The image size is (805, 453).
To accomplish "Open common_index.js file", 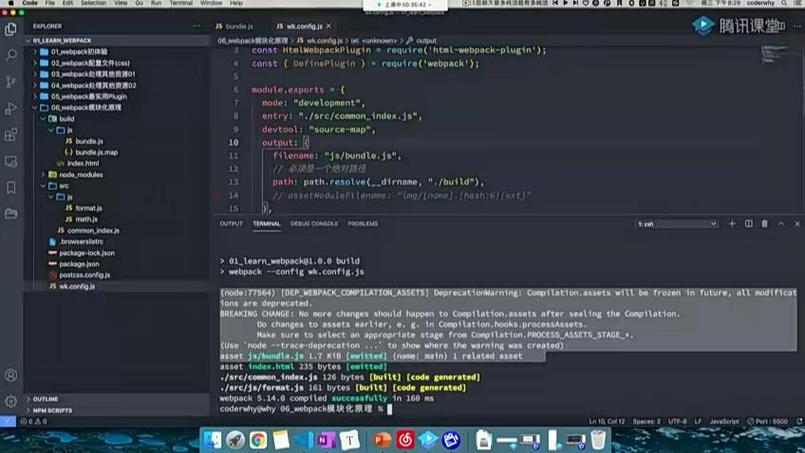I will click(93, 231).
